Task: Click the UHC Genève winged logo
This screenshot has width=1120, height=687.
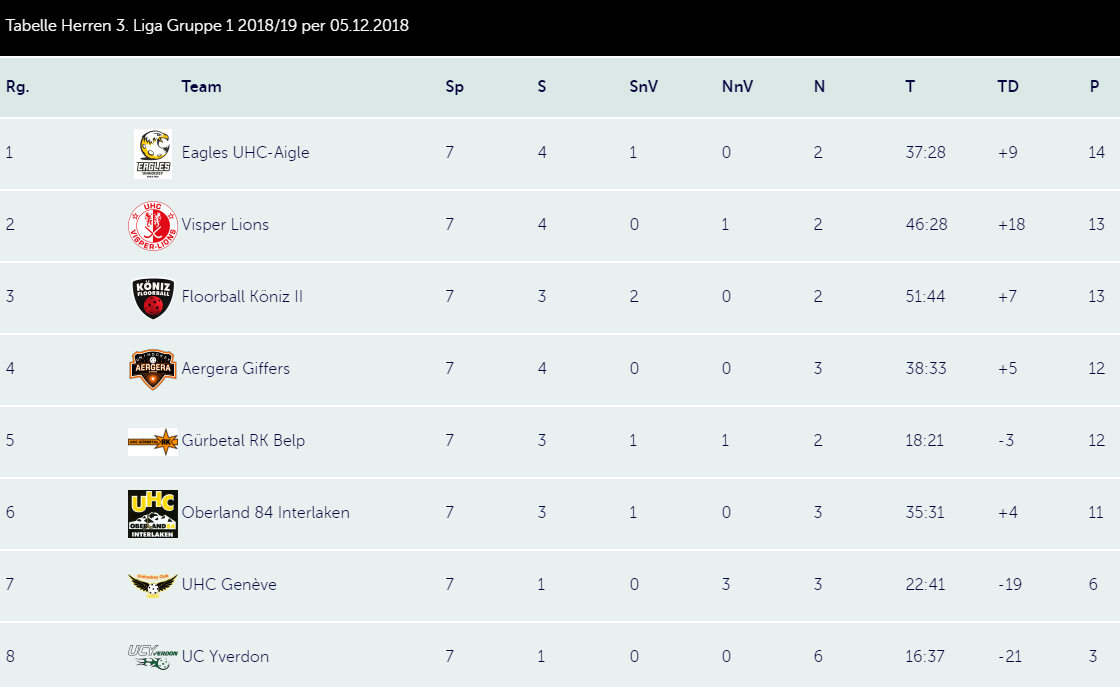Action: [x=153, y=585]
